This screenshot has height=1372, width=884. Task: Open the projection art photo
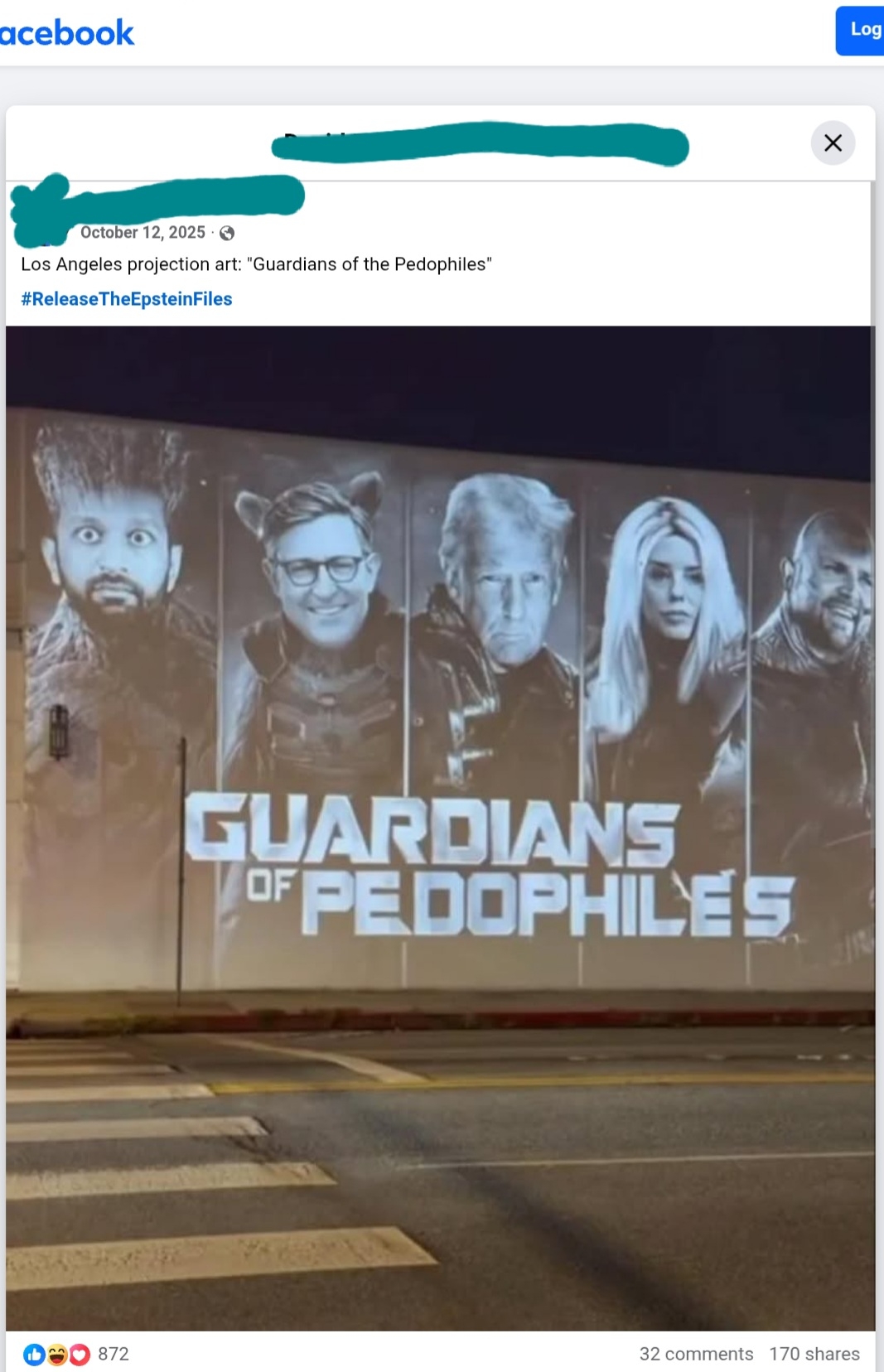440,829
